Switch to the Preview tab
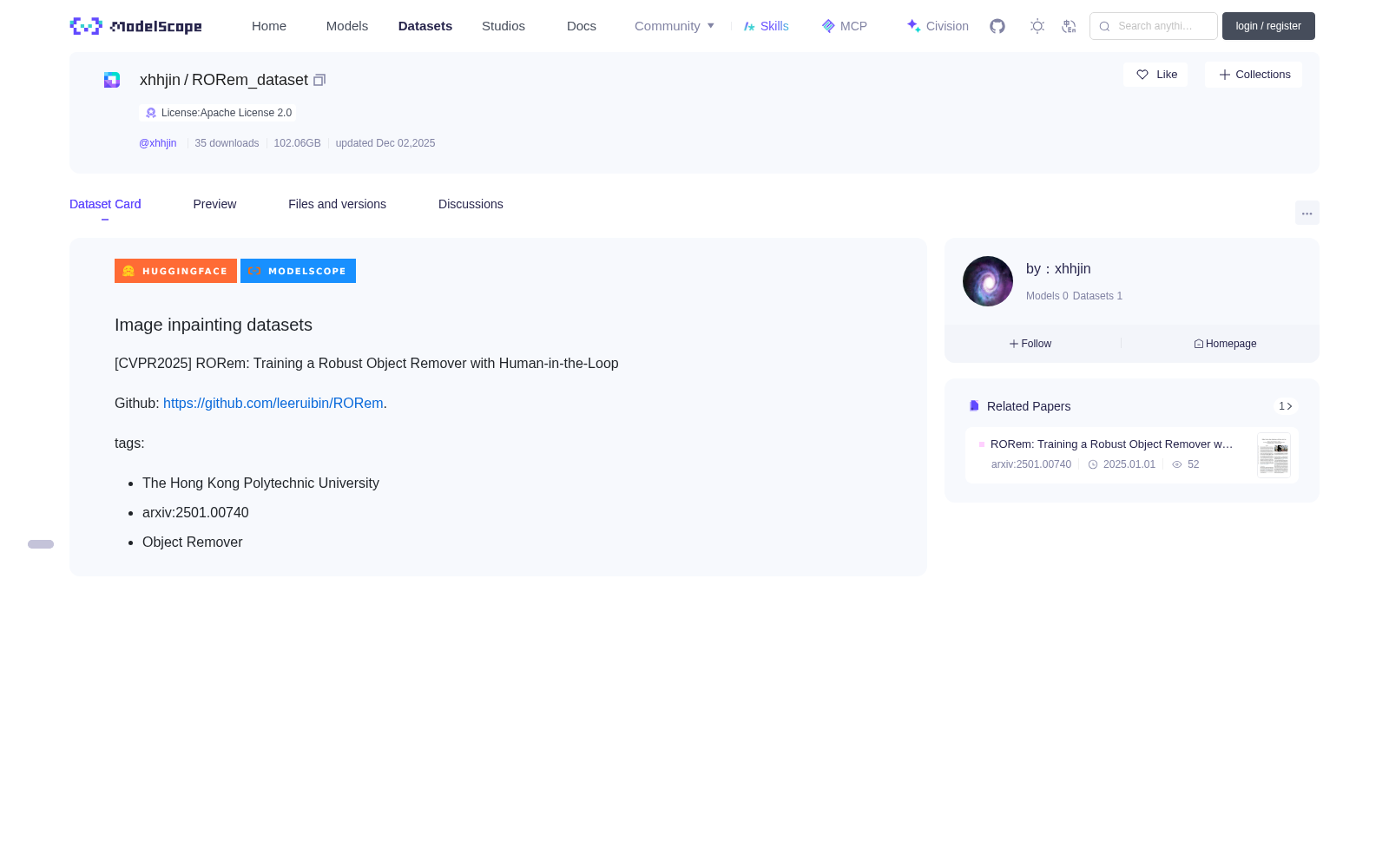Screen dimensions: 1389x868 click(x=214, y=204)
